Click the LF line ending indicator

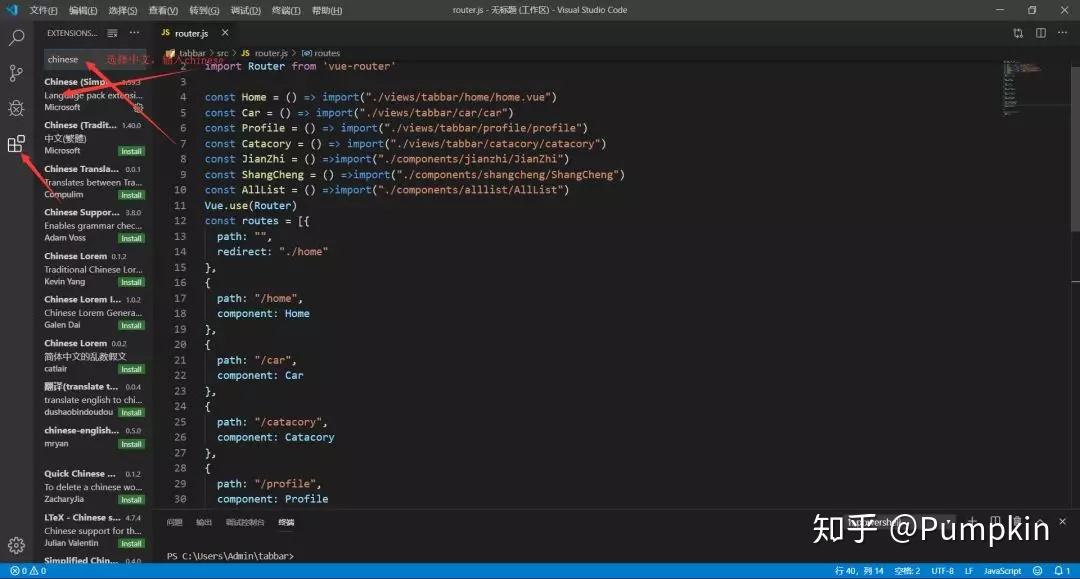[967, 571]
